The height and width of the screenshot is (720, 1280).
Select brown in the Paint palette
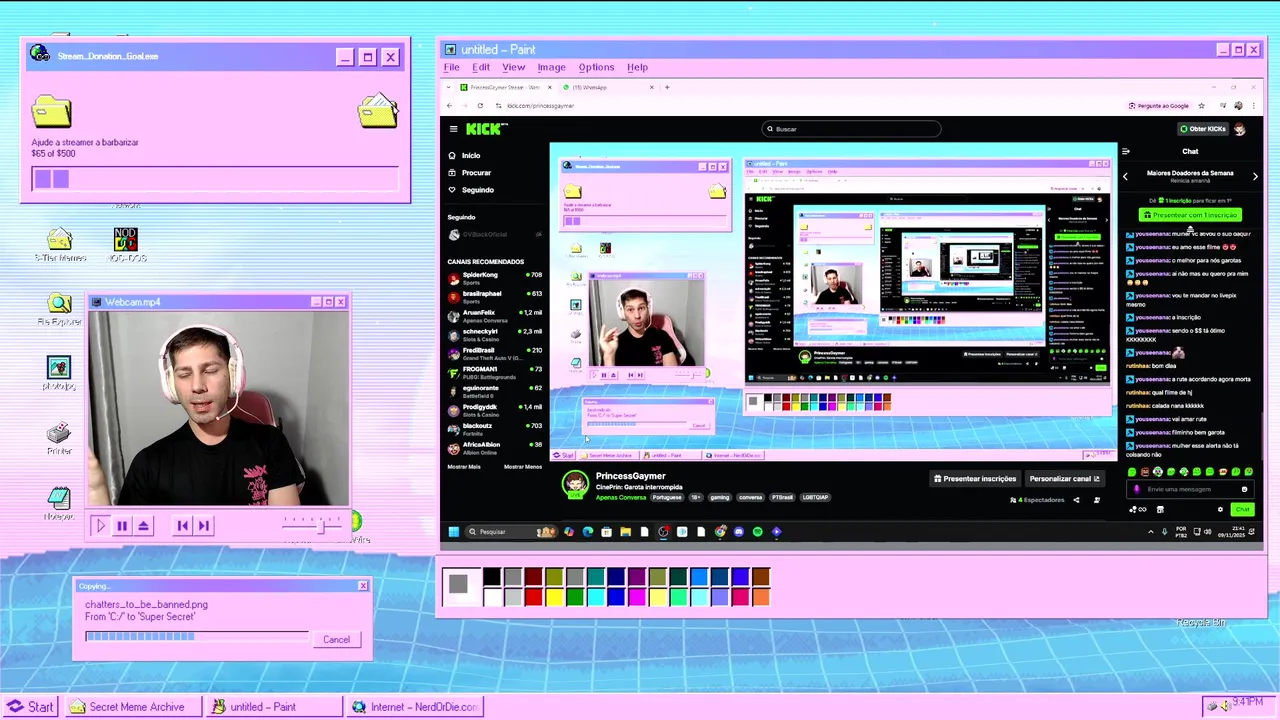761,576
